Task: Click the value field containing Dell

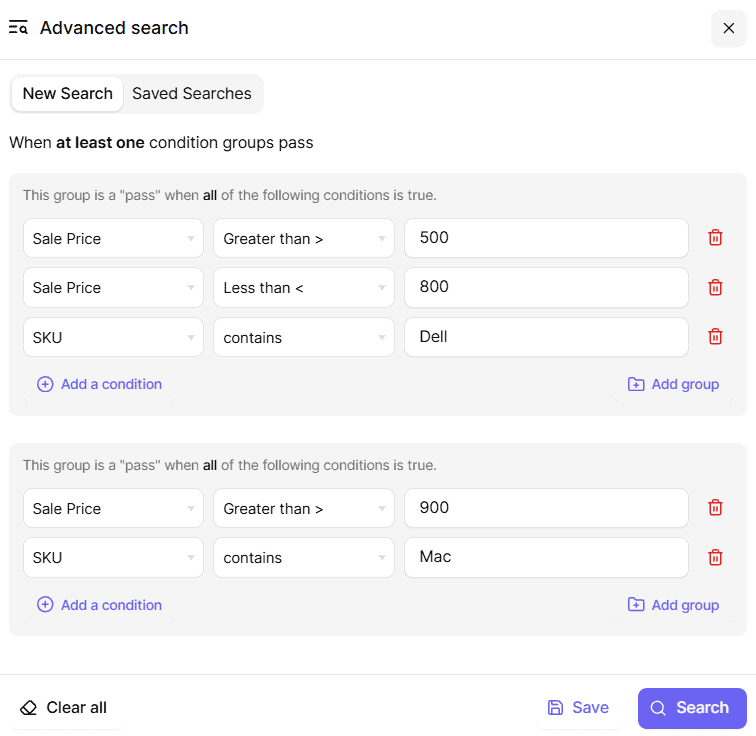Action: click(x=546, y=337)
